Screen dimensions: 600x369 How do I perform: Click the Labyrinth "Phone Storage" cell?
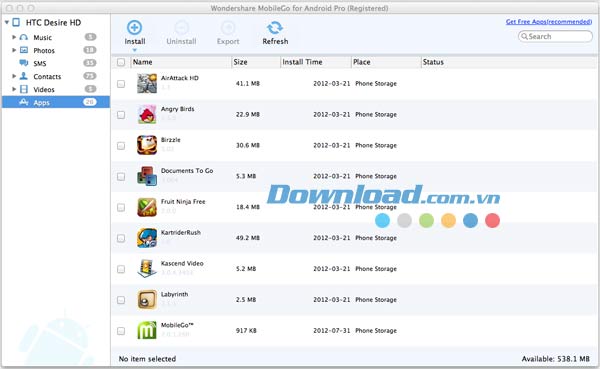pos(376,300)
